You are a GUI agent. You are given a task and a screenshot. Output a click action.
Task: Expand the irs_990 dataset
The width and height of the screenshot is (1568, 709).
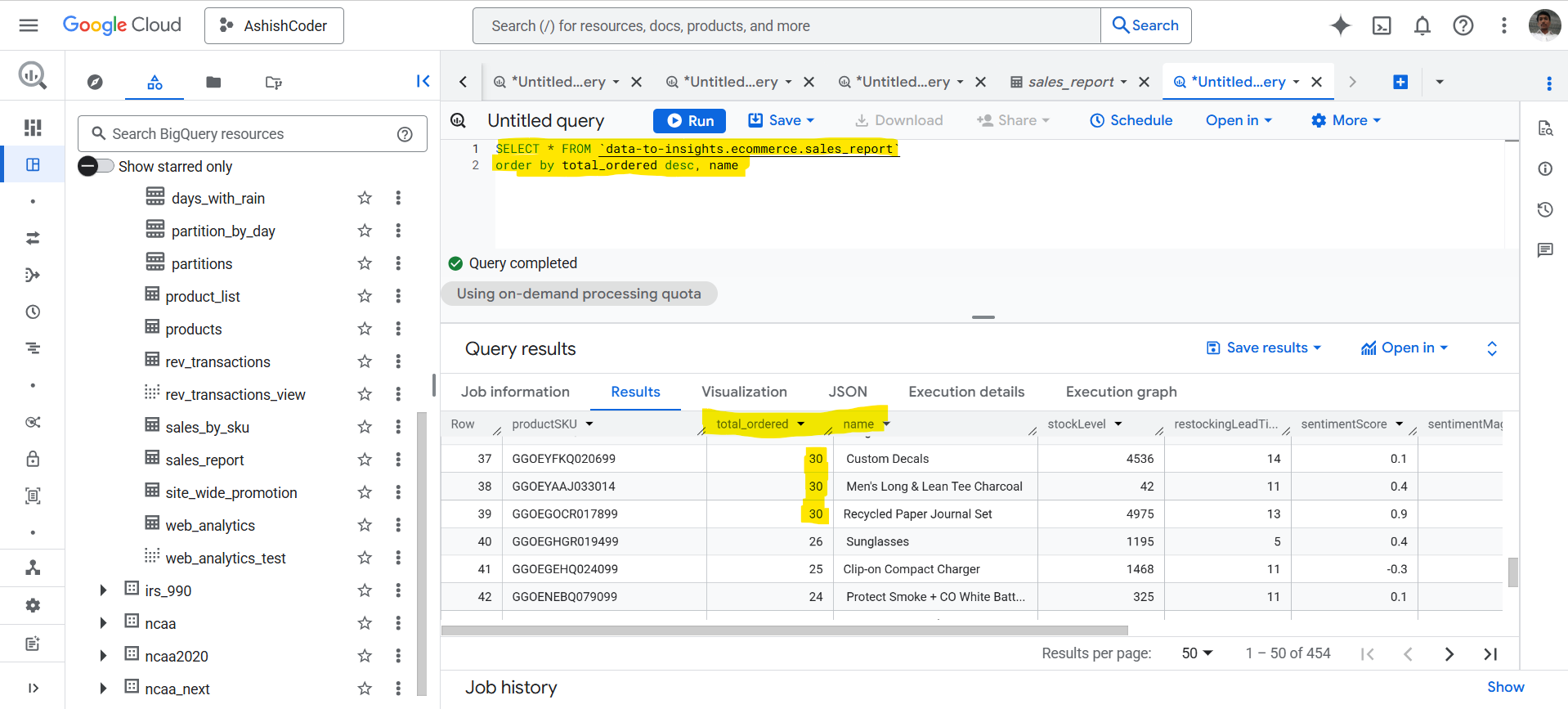(103, 590)
